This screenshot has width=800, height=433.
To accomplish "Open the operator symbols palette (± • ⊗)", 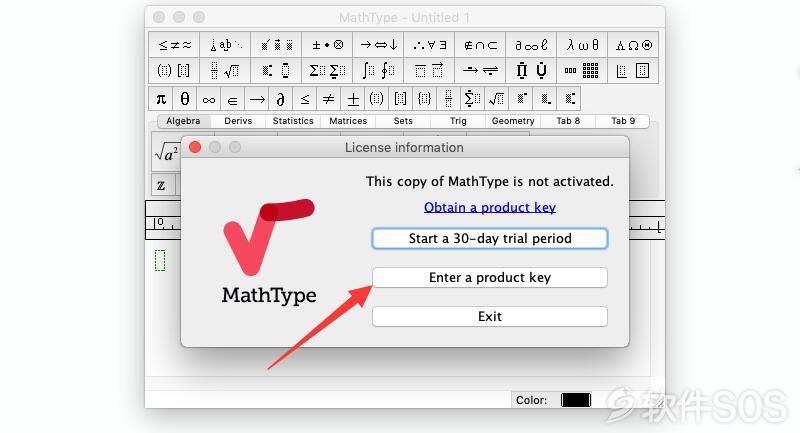I will pyautogui.click(x=327, y=45).
